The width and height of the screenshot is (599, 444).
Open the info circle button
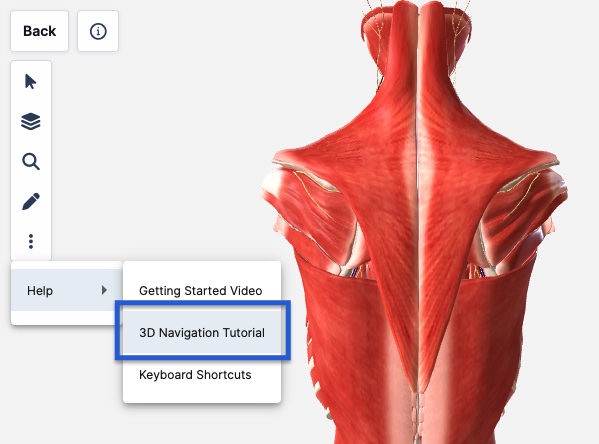(98, 31)
